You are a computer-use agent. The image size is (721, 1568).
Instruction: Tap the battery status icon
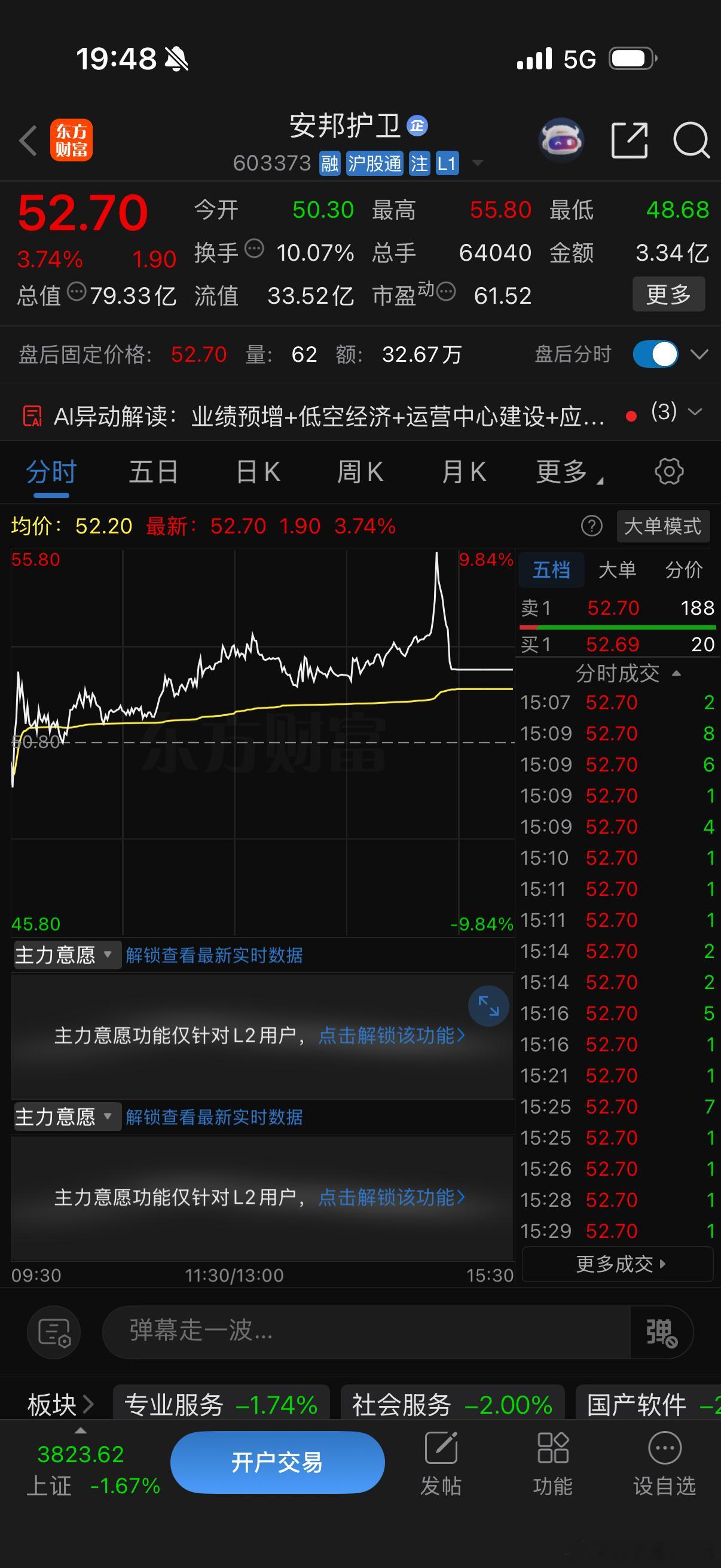[x=633, y=59]
